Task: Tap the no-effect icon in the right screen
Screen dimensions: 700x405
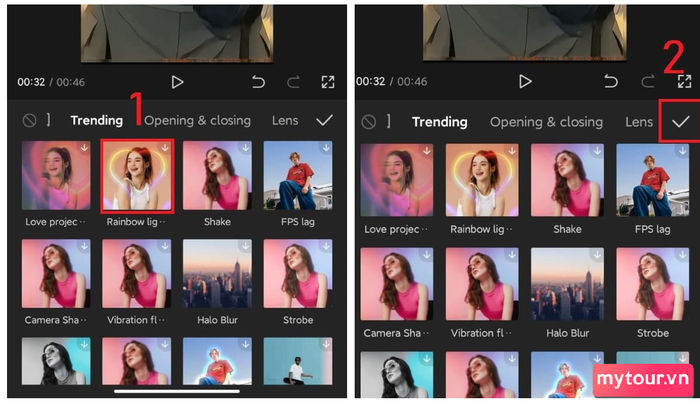Action: tap(369, 122)
